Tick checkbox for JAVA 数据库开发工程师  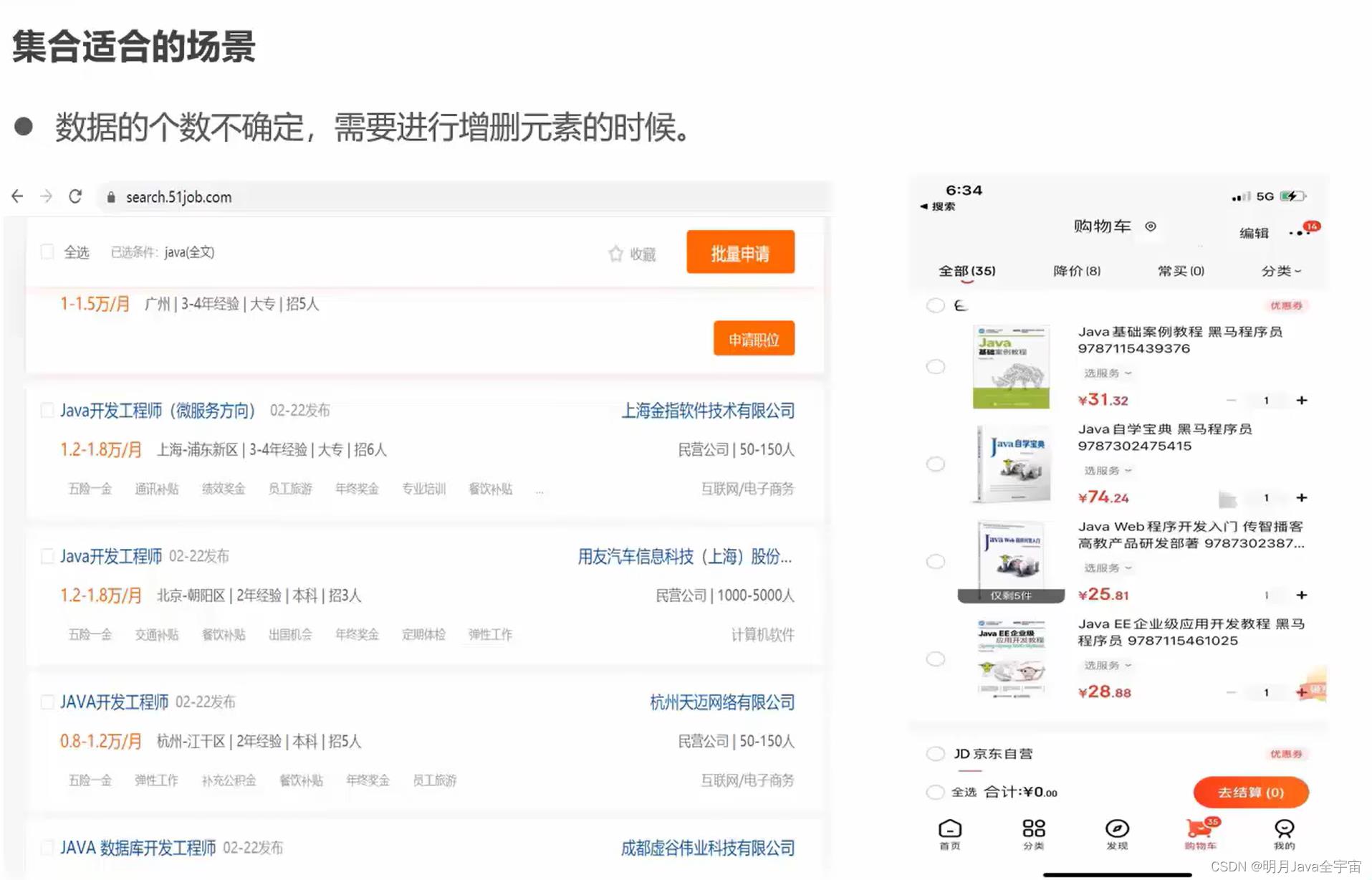pos(47,848)
